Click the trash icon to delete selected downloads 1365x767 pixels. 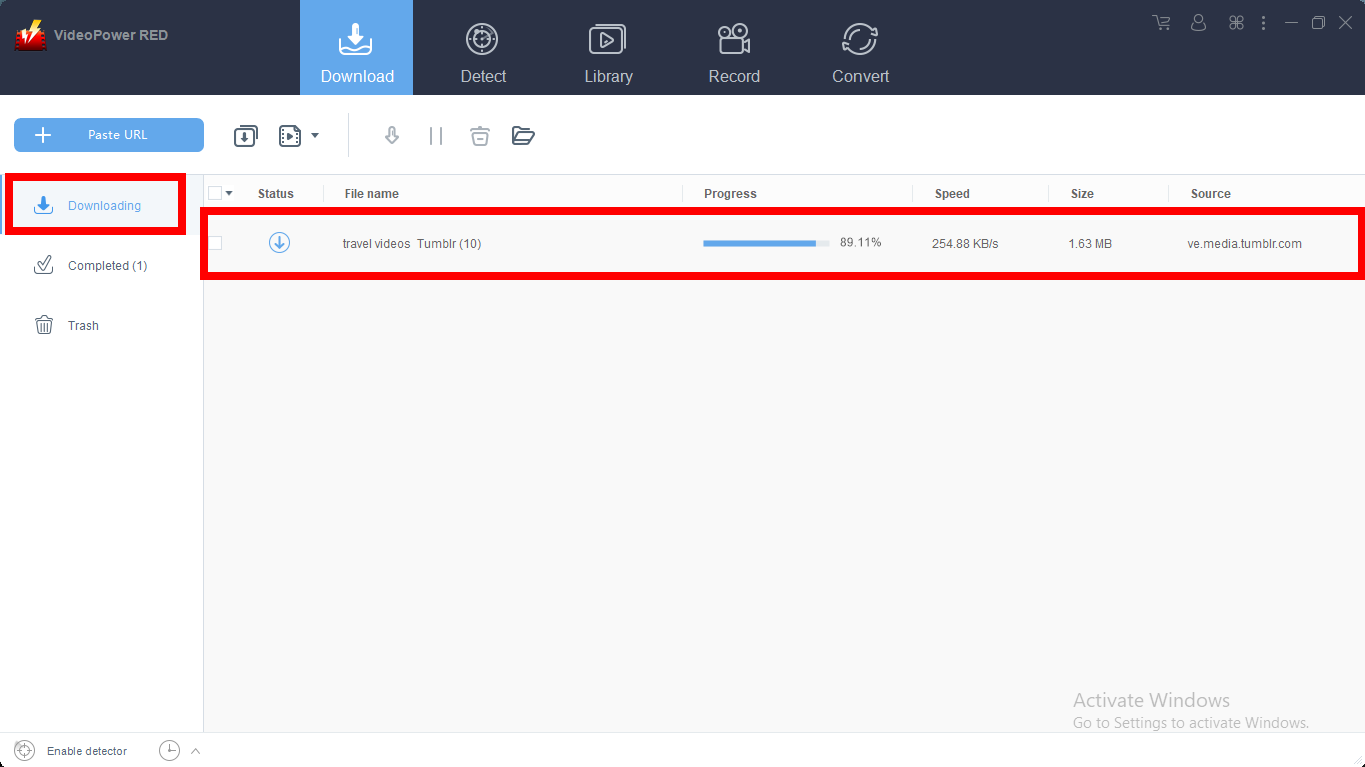coord(479,135)
